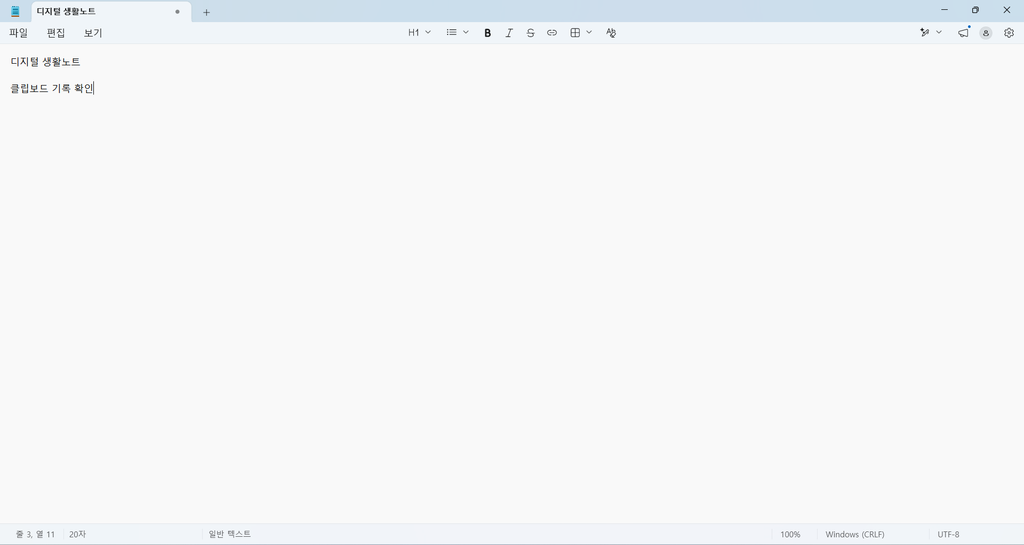
Task: Close tab via unsaved dot indicator
Action: click(x=177, y=12)
